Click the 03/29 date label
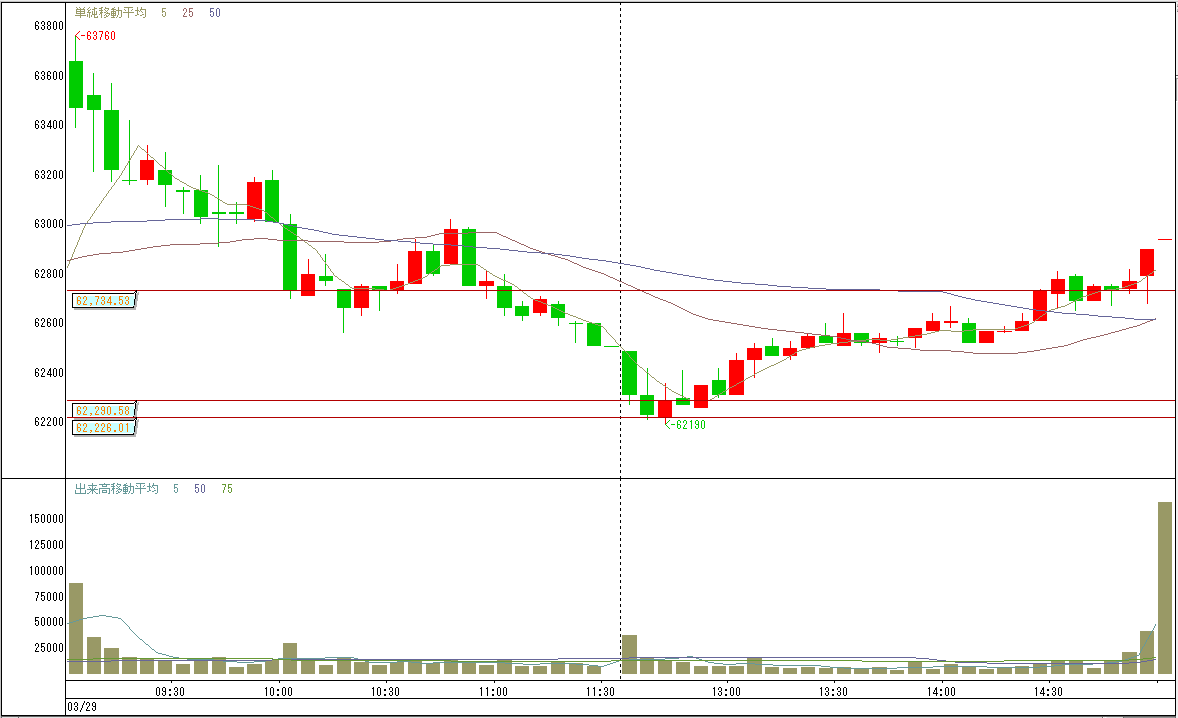Screen dimensions: 1178x718 (x=82, y=707)
